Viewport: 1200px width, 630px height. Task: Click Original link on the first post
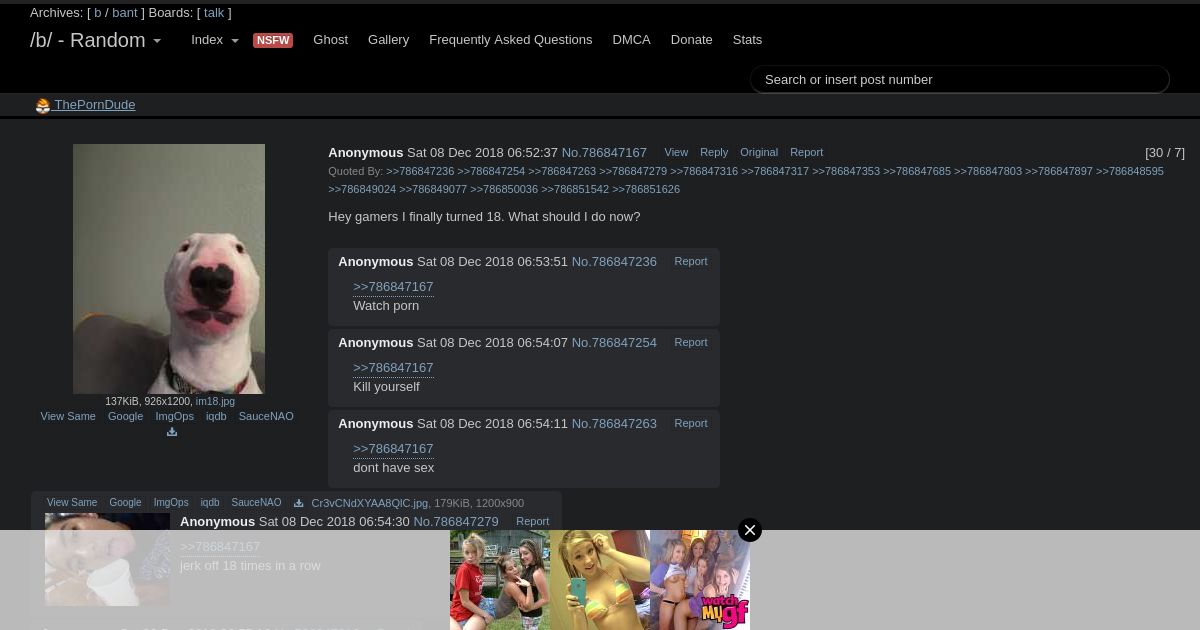pyautogui.click(x=759, y=152)
